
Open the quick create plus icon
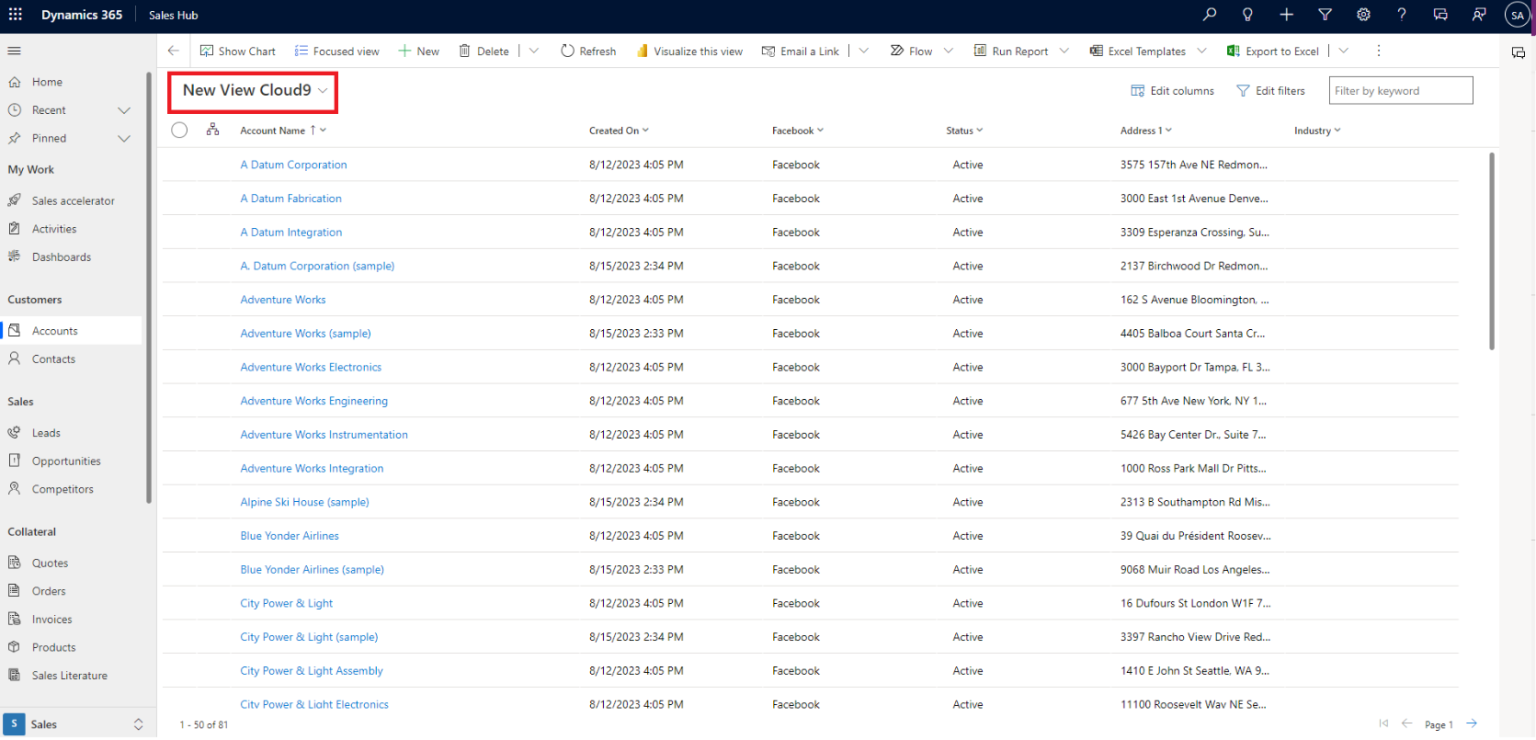tap(1286, 14)
